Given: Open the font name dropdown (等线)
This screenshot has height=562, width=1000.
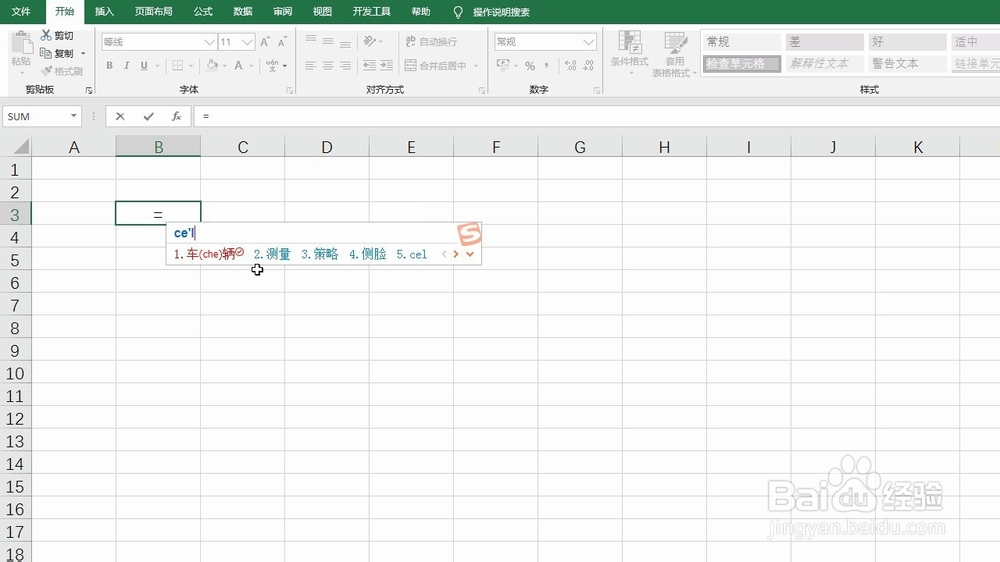Looking at the screenshot, I should [209, 42].
